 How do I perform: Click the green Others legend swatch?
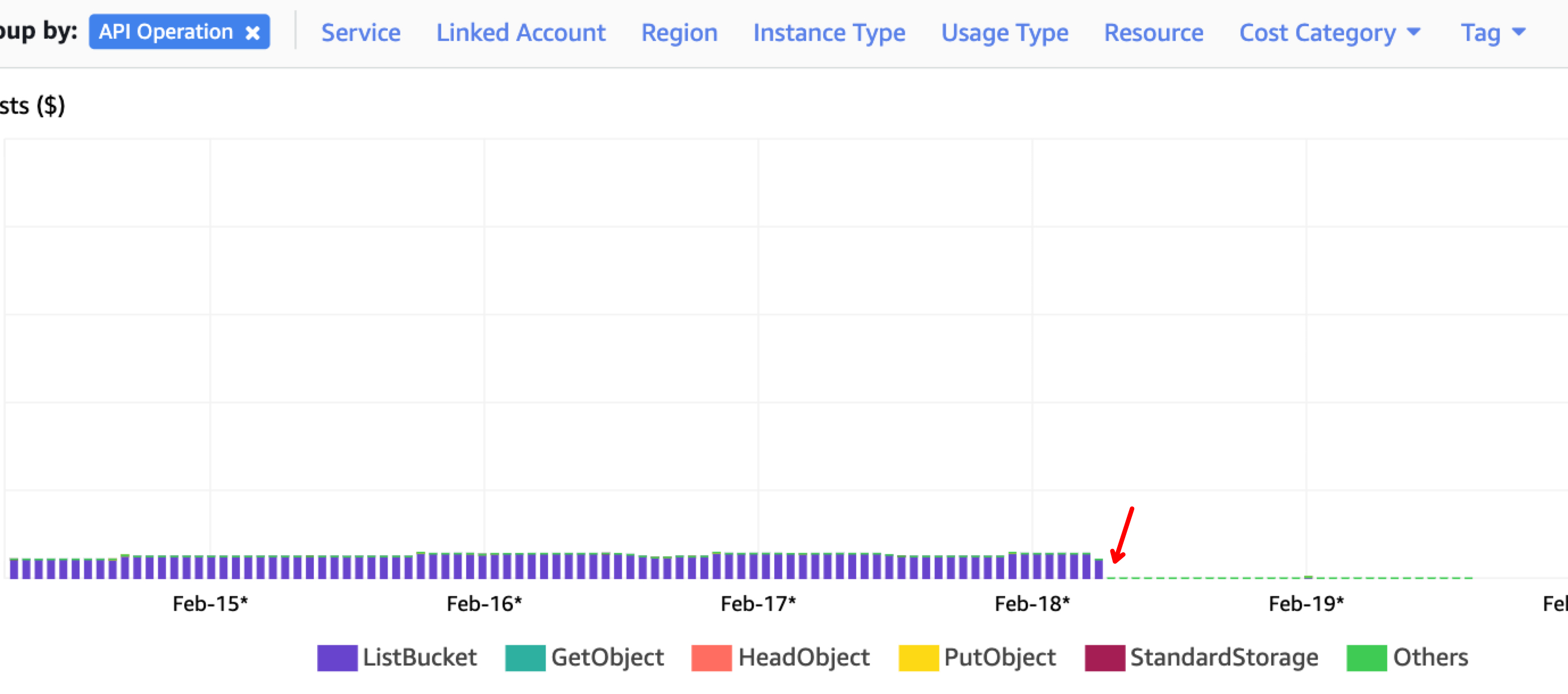(1366, 658)
